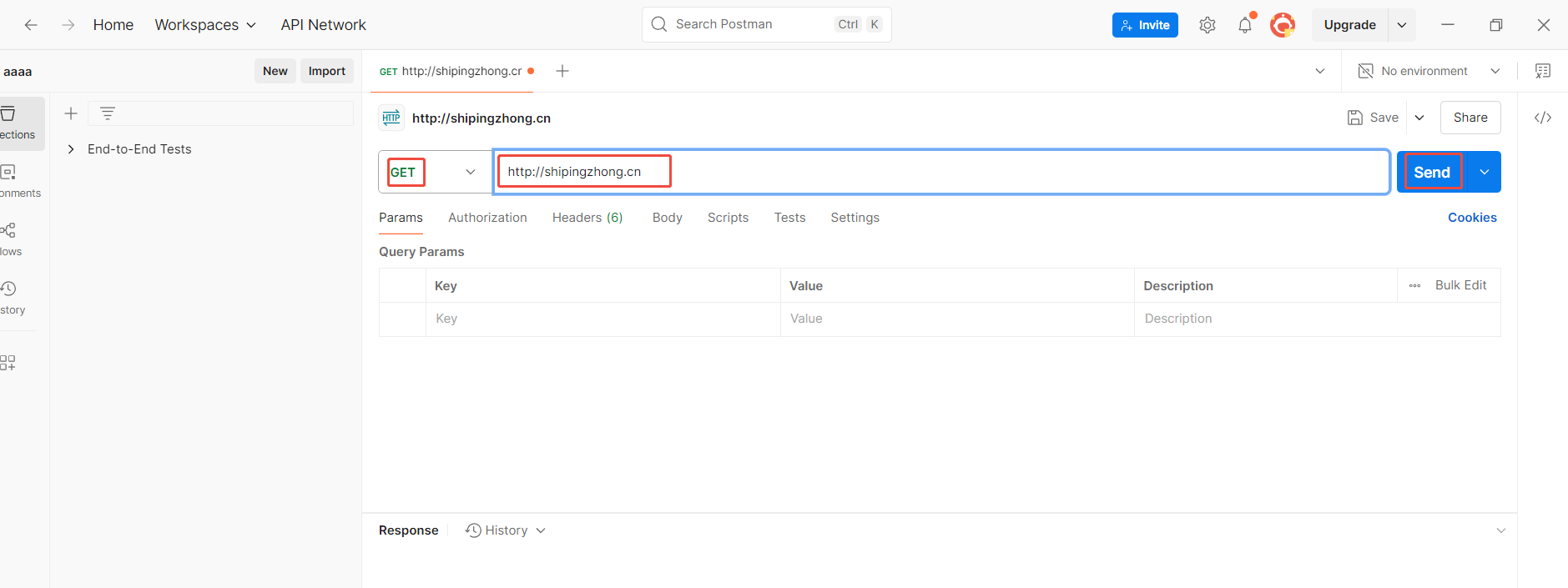Open the settings gear icon

1207,25
